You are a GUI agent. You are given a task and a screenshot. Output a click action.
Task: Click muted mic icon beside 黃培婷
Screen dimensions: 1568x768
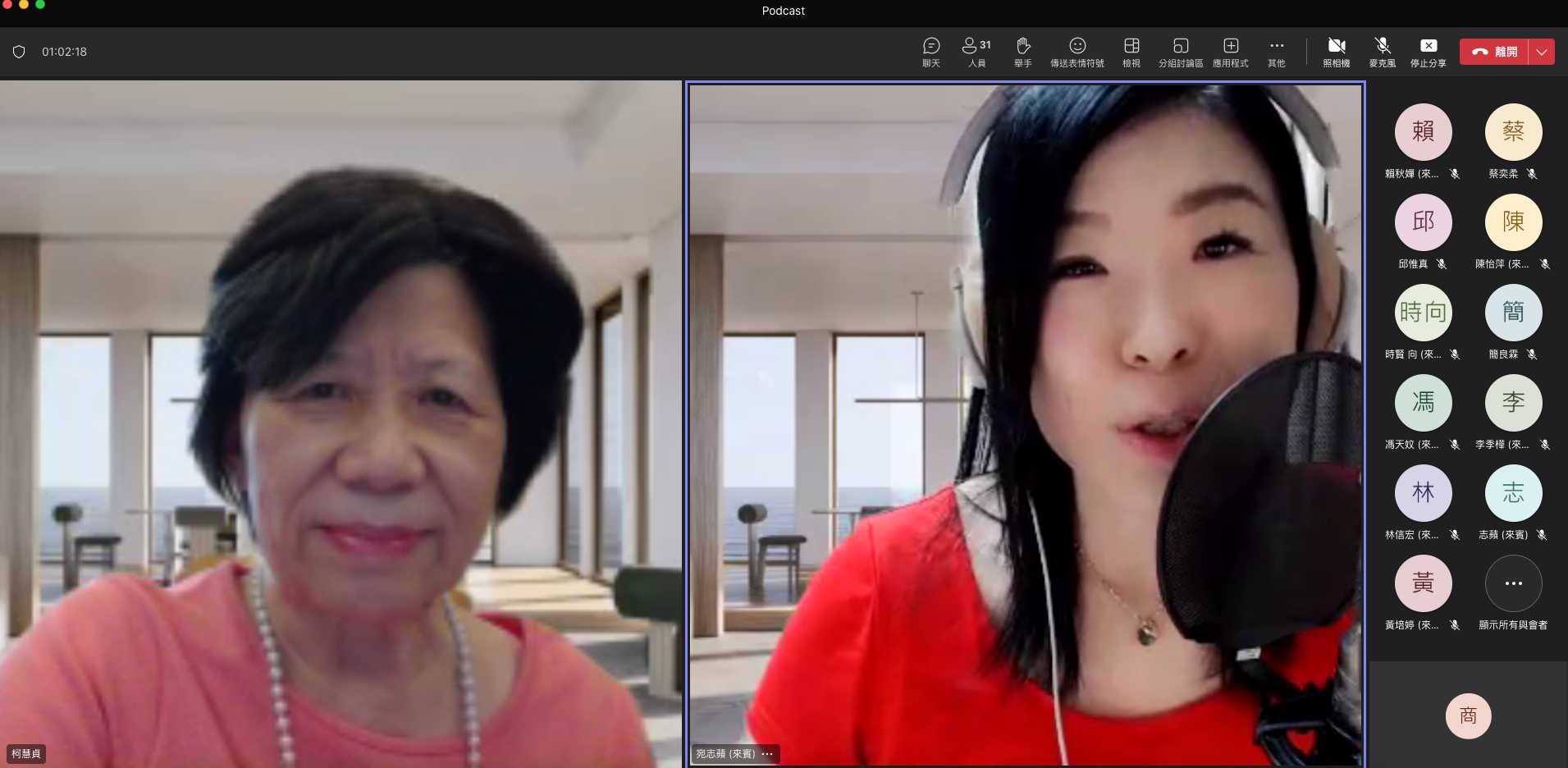click(1455, 625)
